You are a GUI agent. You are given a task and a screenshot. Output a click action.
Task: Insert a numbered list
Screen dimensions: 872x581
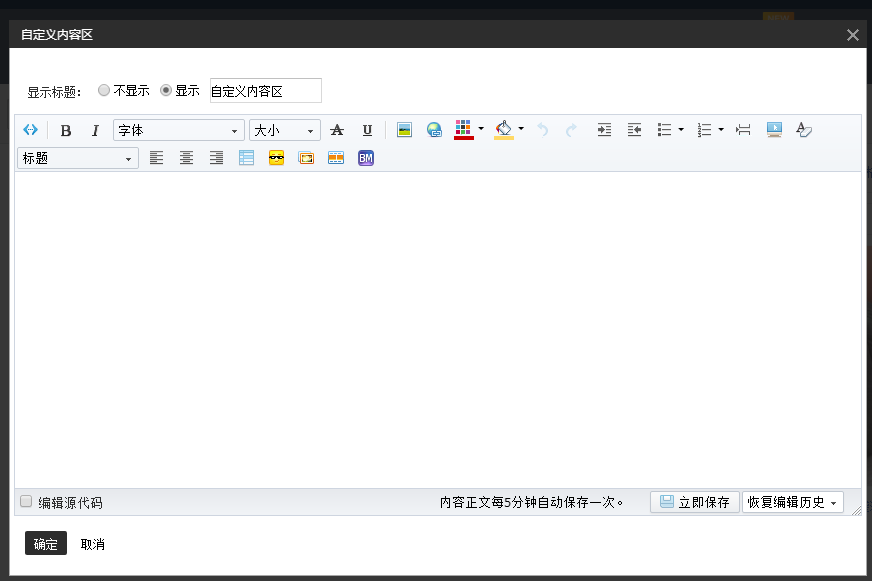coord(704,130)
